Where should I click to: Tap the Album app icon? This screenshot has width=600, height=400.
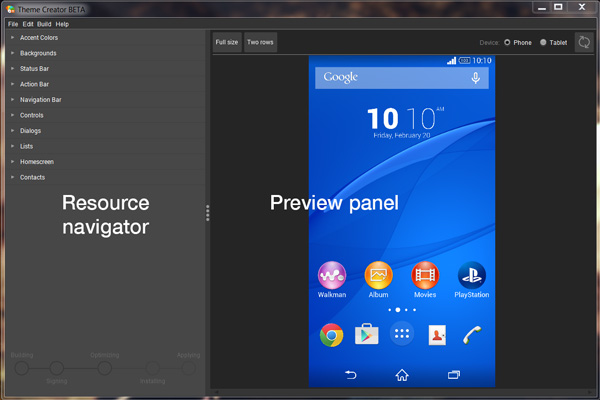tap(378, 274)
